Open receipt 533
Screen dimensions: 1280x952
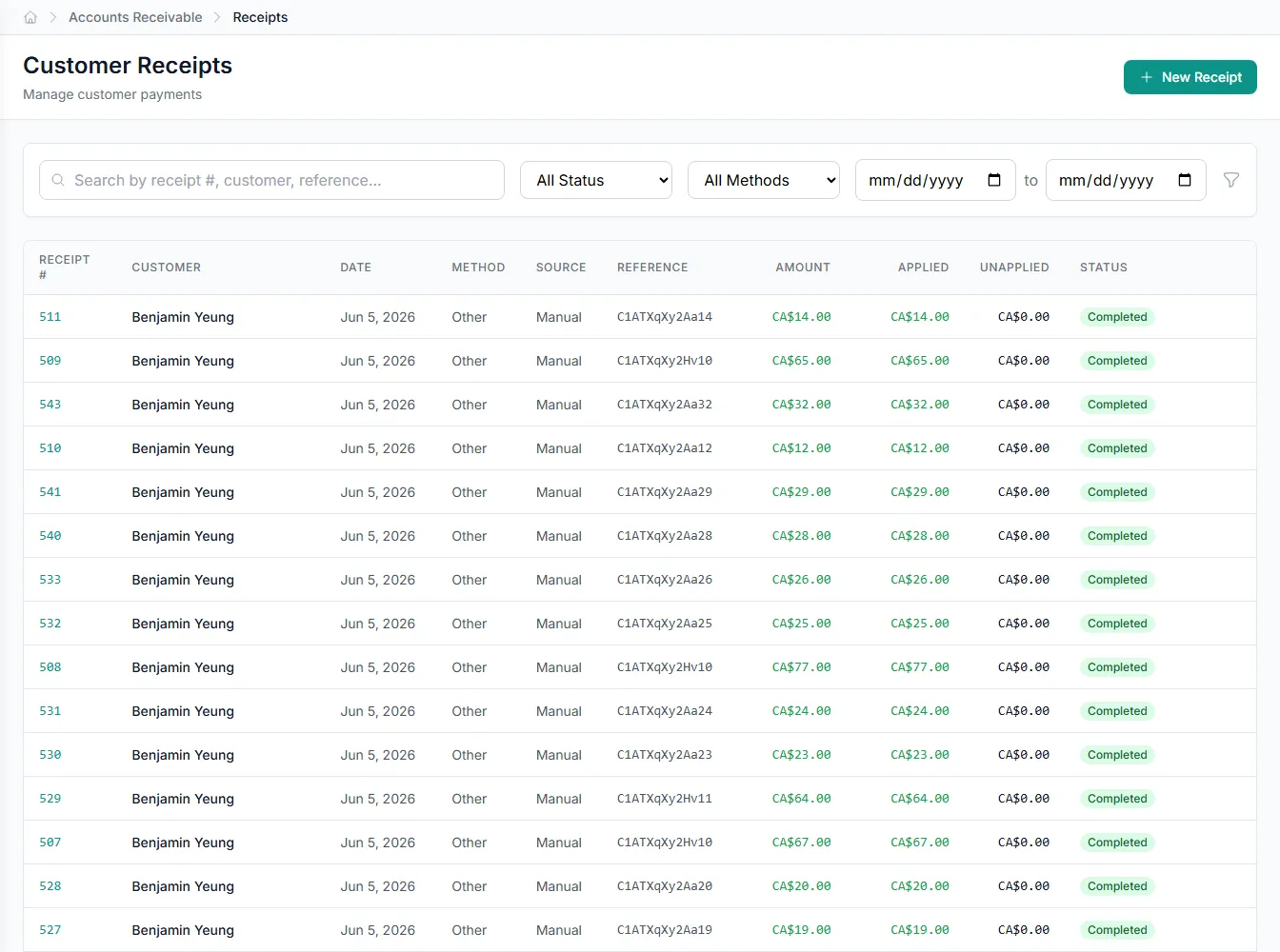(x=50, y=580)
